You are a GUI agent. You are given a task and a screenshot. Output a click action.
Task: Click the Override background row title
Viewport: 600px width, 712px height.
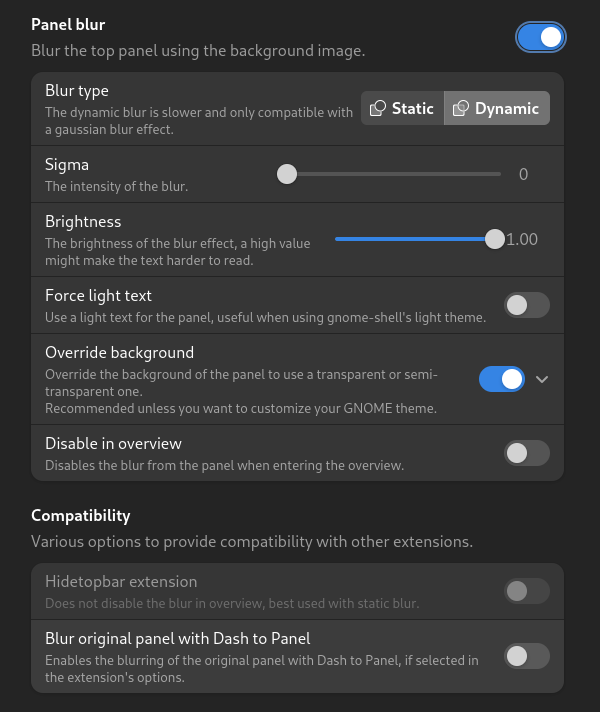tap(119, 353)
